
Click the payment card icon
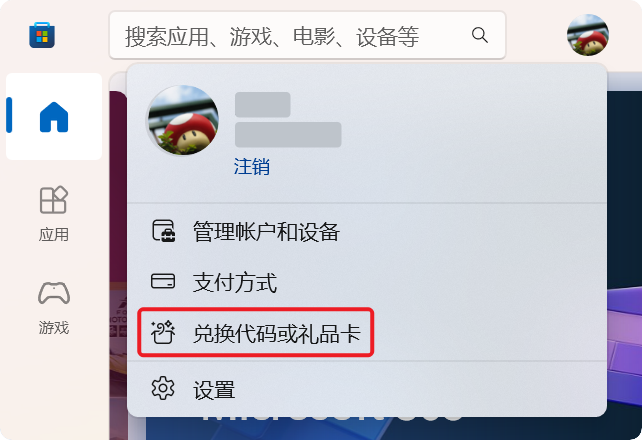click(x=163, y=282)
